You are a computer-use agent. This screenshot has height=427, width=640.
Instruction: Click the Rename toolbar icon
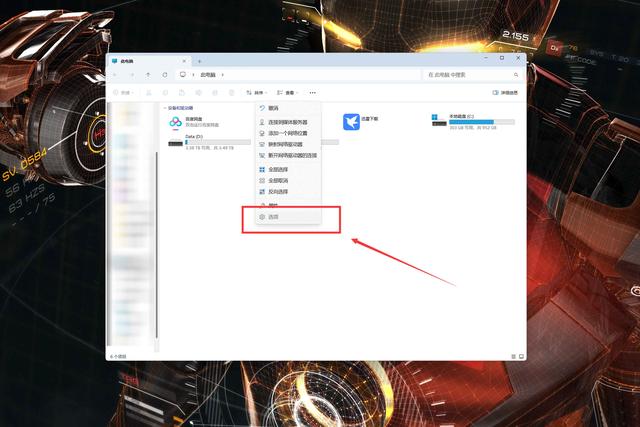[x=198, y=93]
